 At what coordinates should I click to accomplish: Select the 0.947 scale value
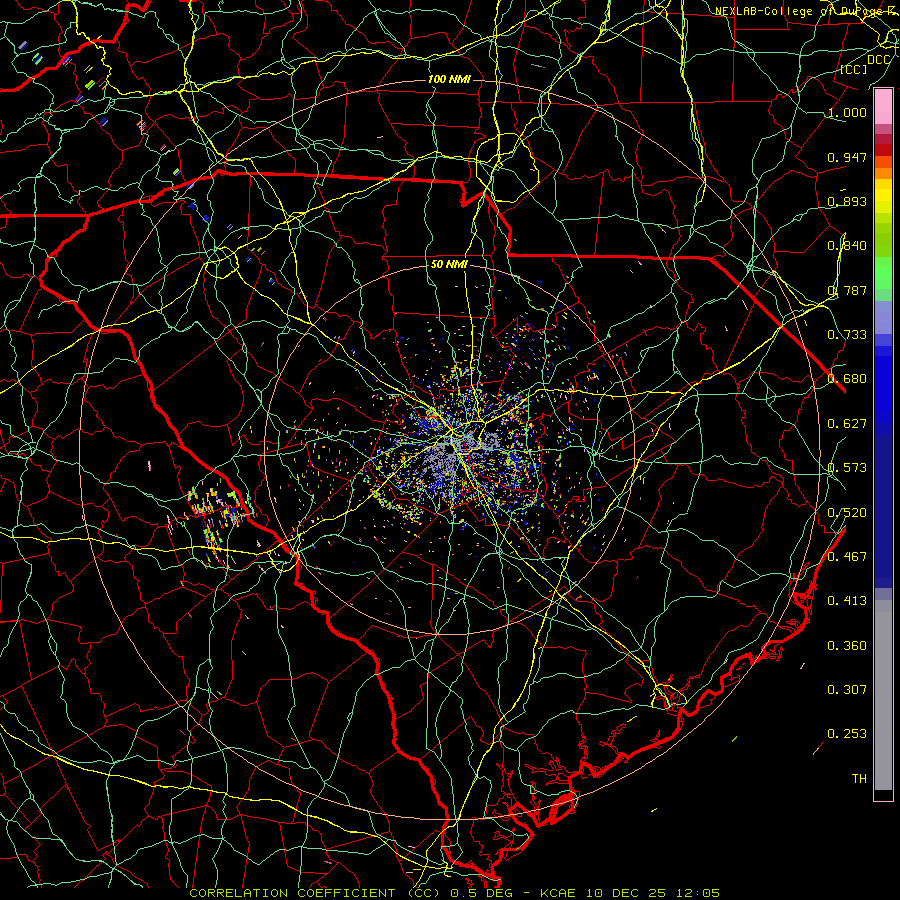pyautogui.click(x=847, y=157)
